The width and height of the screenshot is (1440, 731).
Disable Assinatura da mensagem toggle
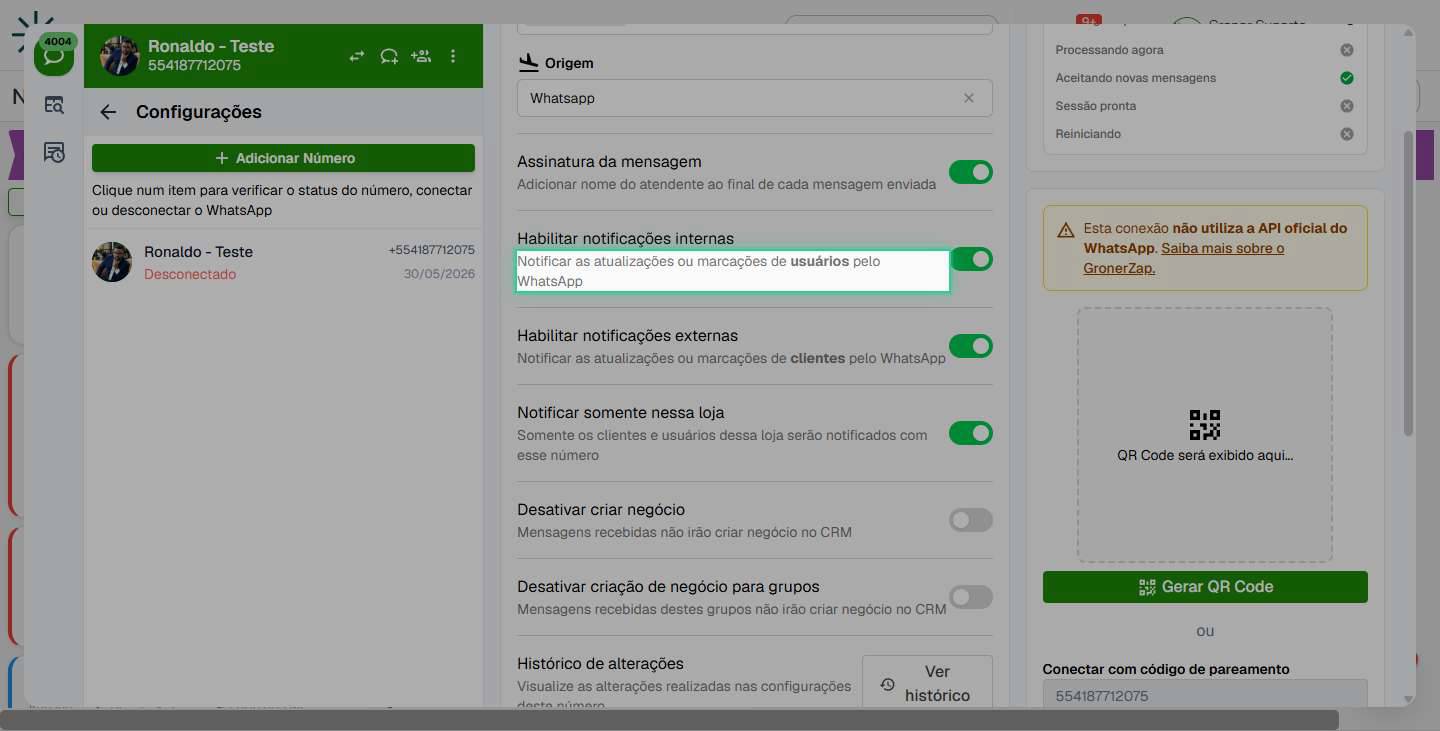pyautogui.click(x=971, y=172)
